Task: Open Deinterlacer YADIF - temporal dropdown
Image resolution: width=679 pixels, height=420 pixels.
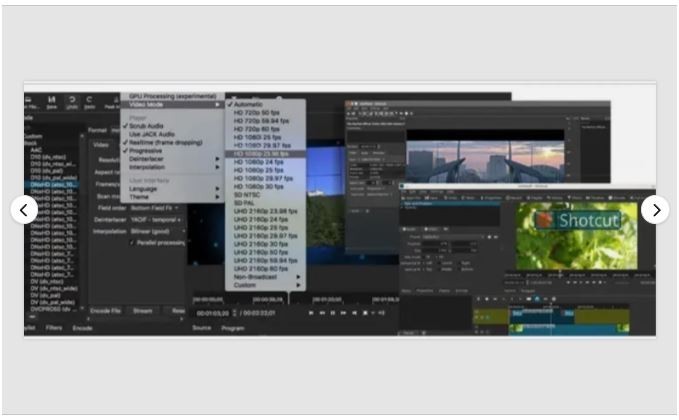Action: pyautogui.click(x=156, y=220)
